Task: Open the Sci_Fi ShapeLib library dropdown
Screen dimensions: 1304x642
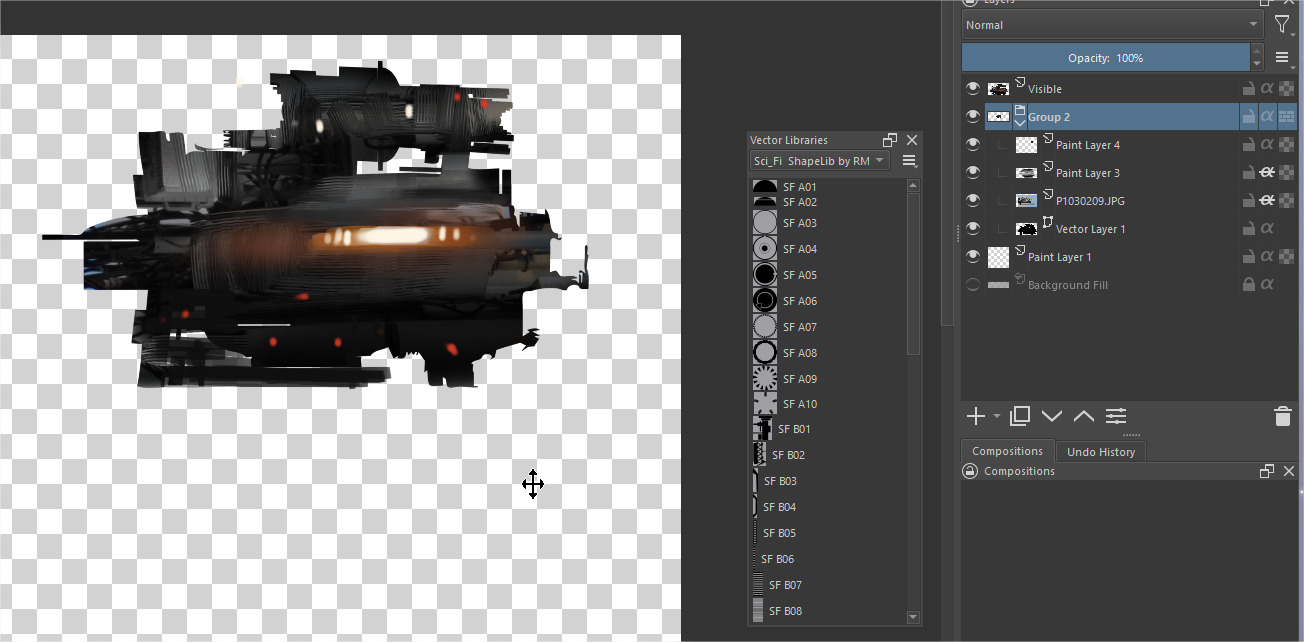Action: [x=818, y=161]
